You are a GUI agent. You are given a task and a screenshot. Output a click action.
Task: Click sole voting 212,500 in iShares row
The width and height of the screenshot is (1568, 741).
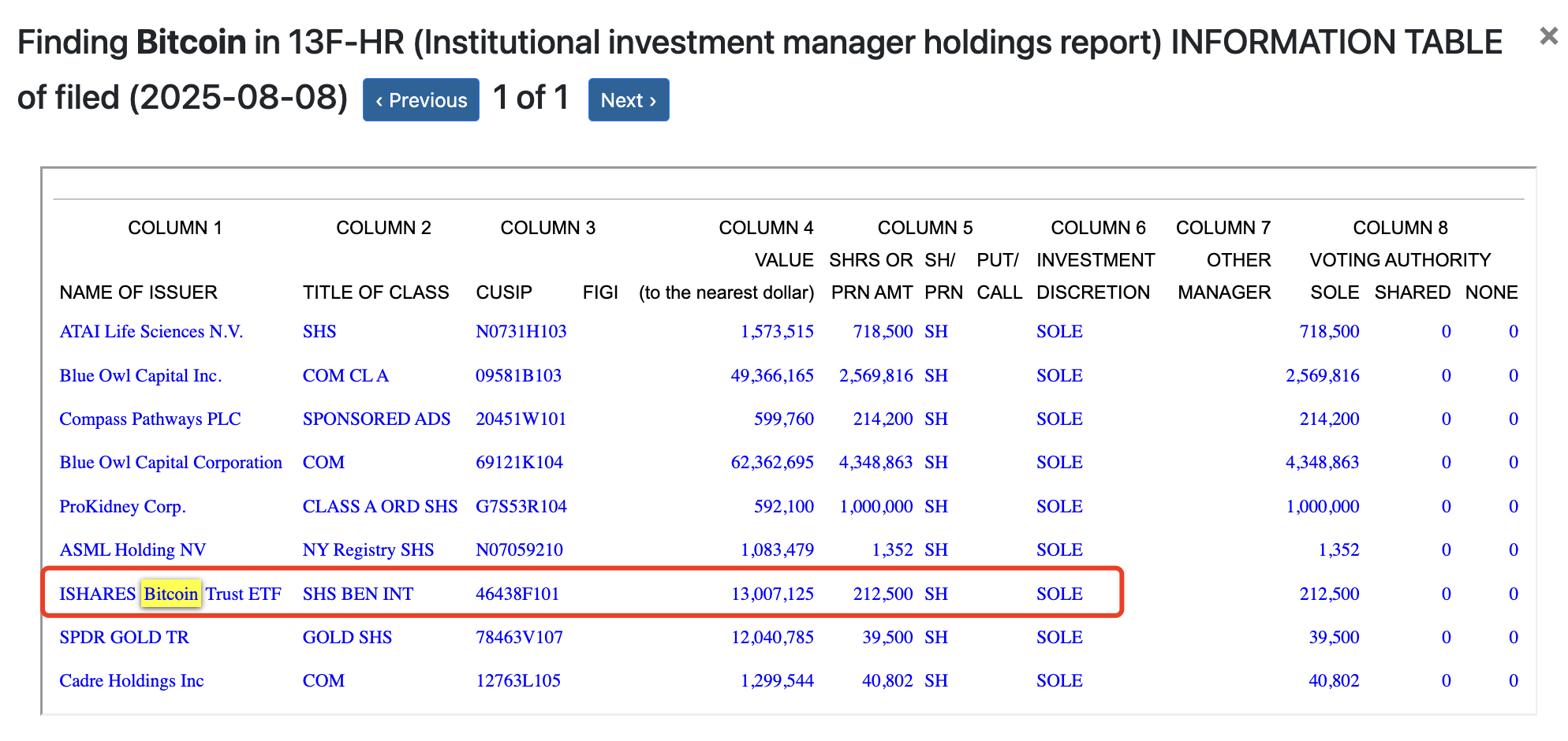pyautogui.click(x=1330, y=594)
